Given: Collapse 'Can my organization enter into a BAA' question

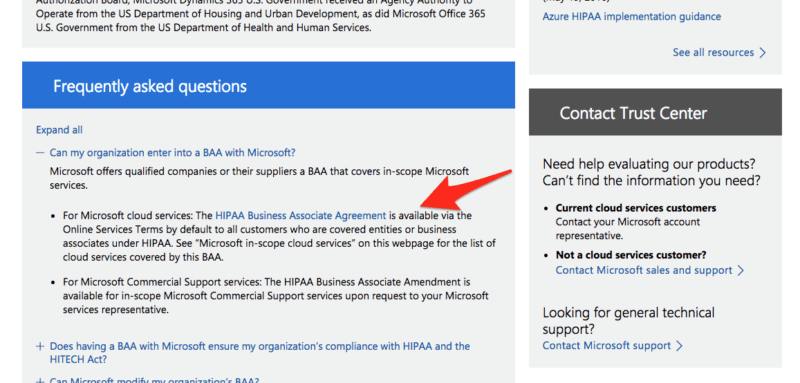Looking at the screenshot, I should 172,152.
